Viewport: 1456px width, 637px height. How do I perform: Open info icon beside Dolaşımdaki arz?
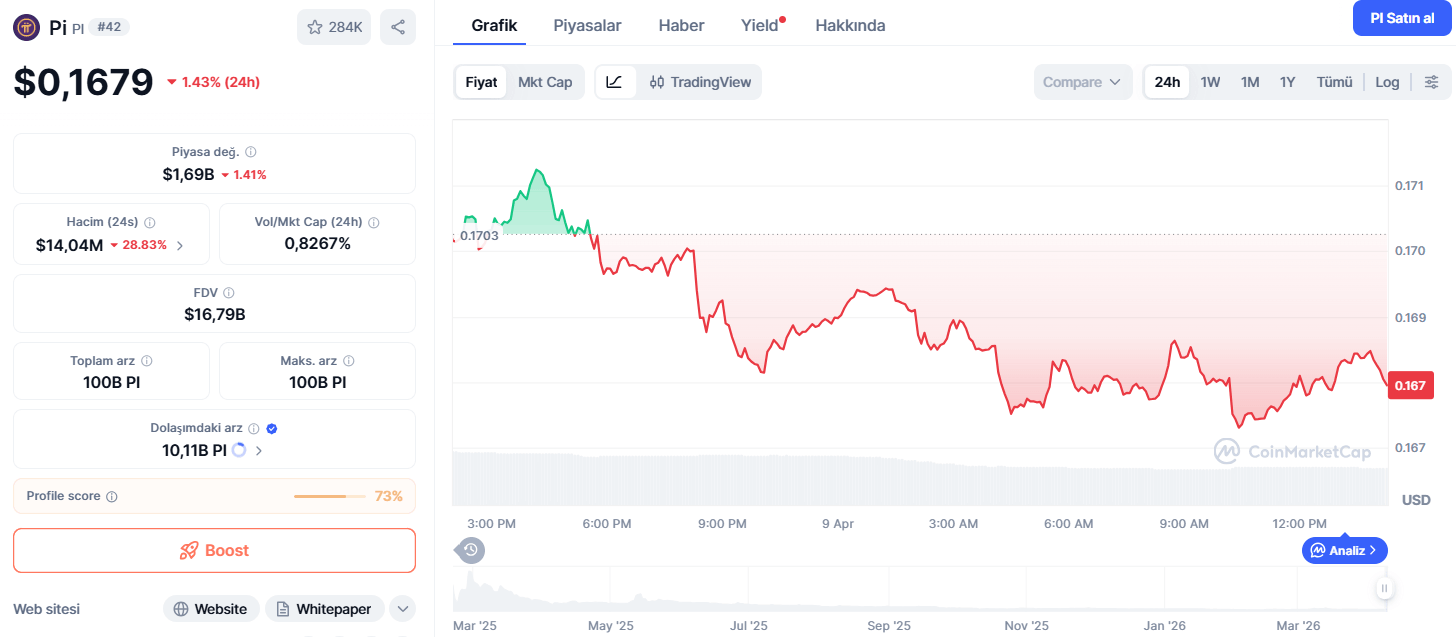click(254, 428)
